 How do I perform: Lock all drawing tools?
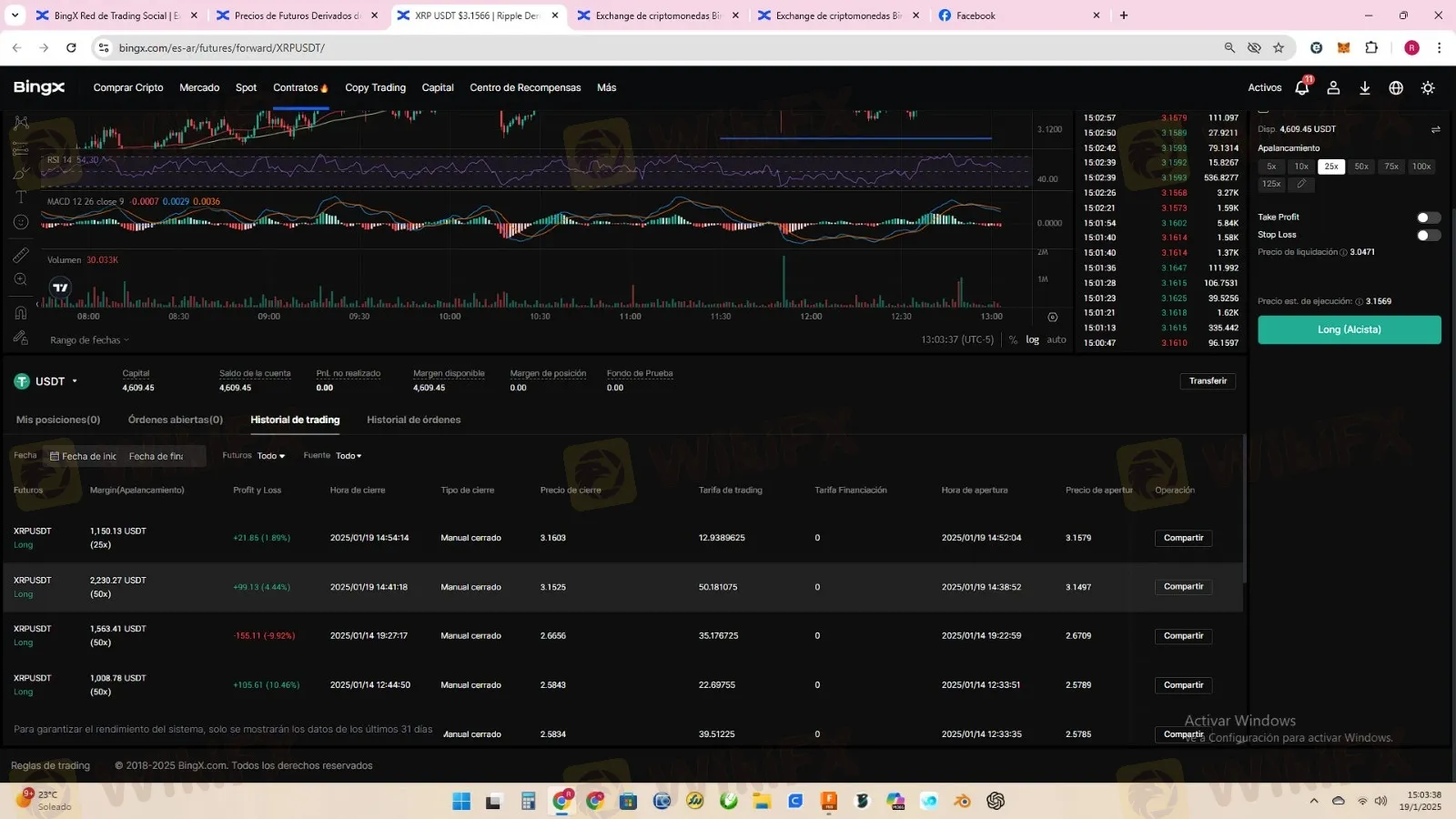[21, 338]
